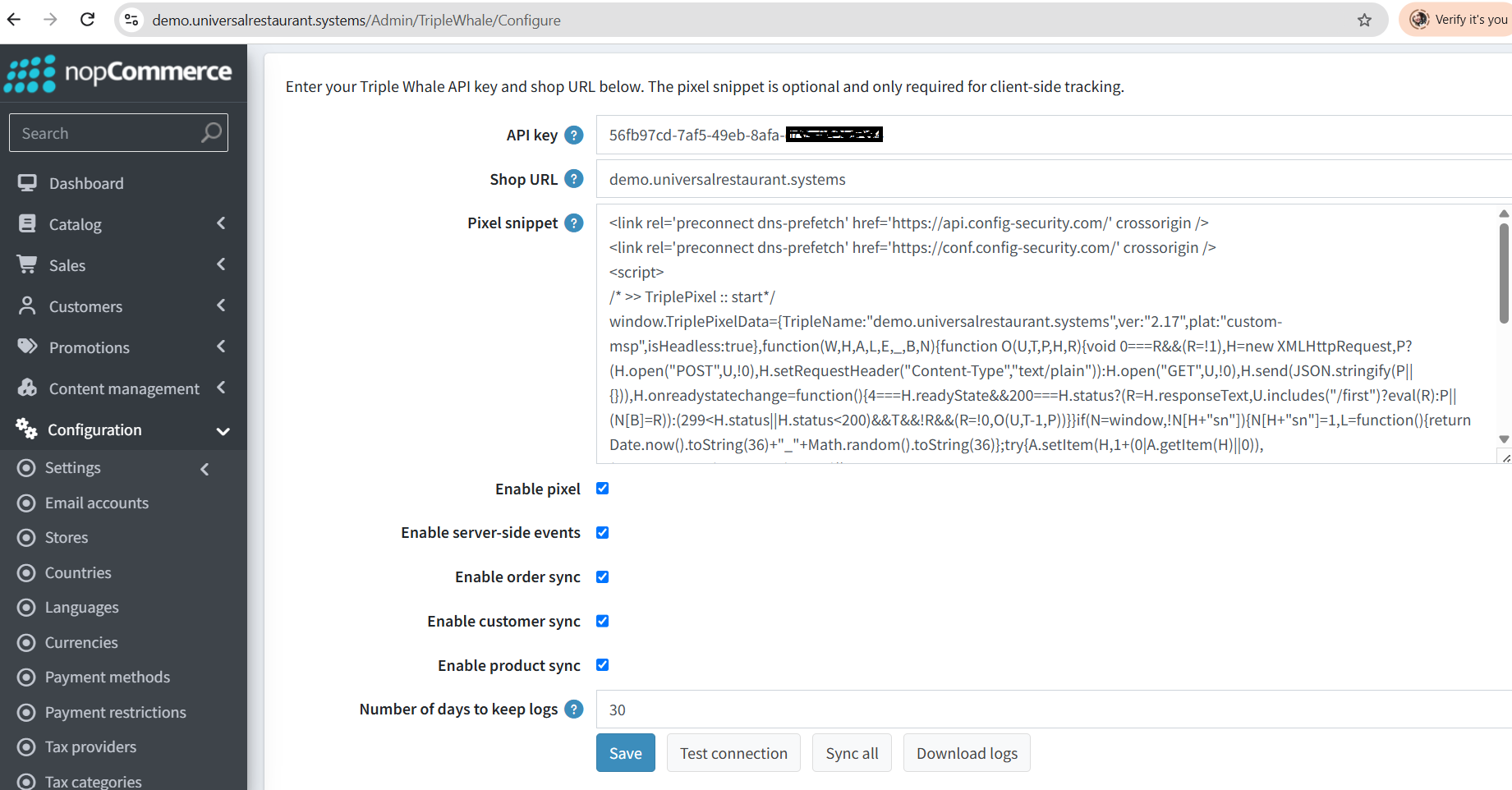Click the Number of days logs field
Screen dimensions: 1512x790
1054,710
